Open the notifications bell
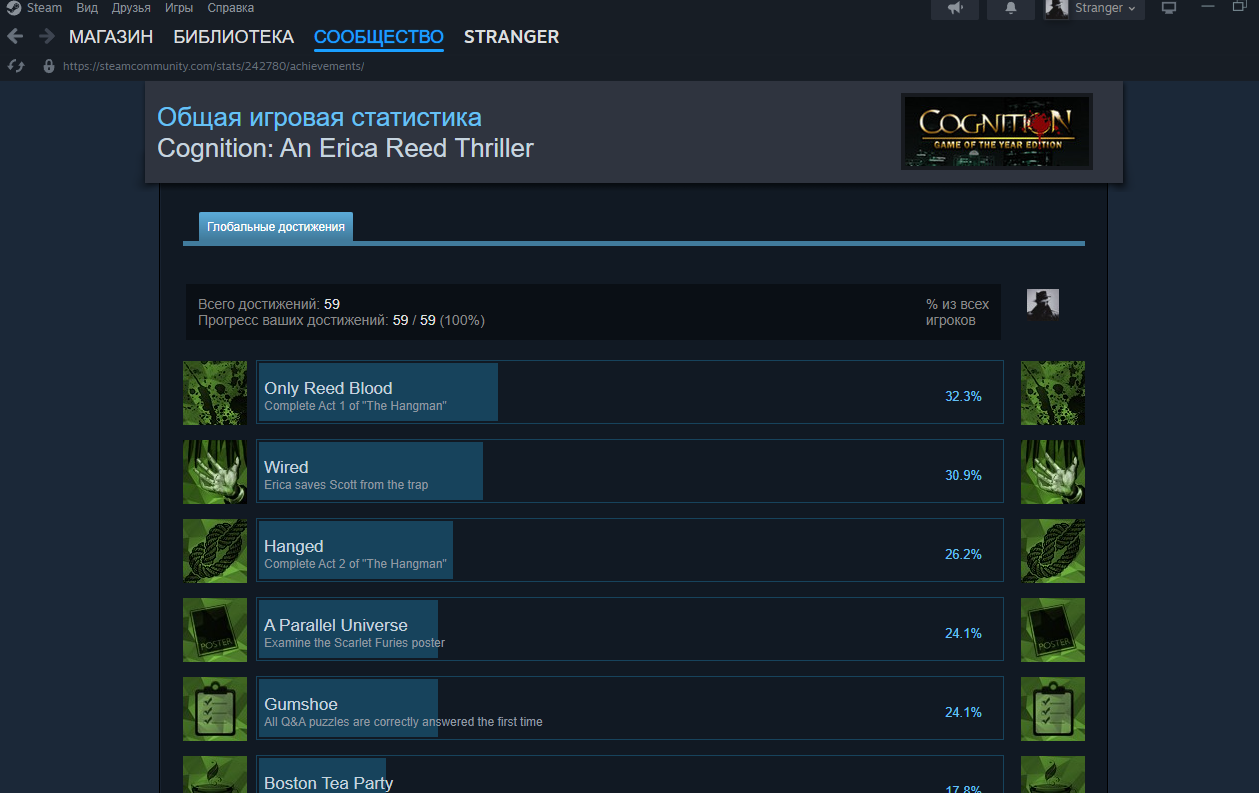The width and height of the screenshot is (1259, 793). point(1011,8)
